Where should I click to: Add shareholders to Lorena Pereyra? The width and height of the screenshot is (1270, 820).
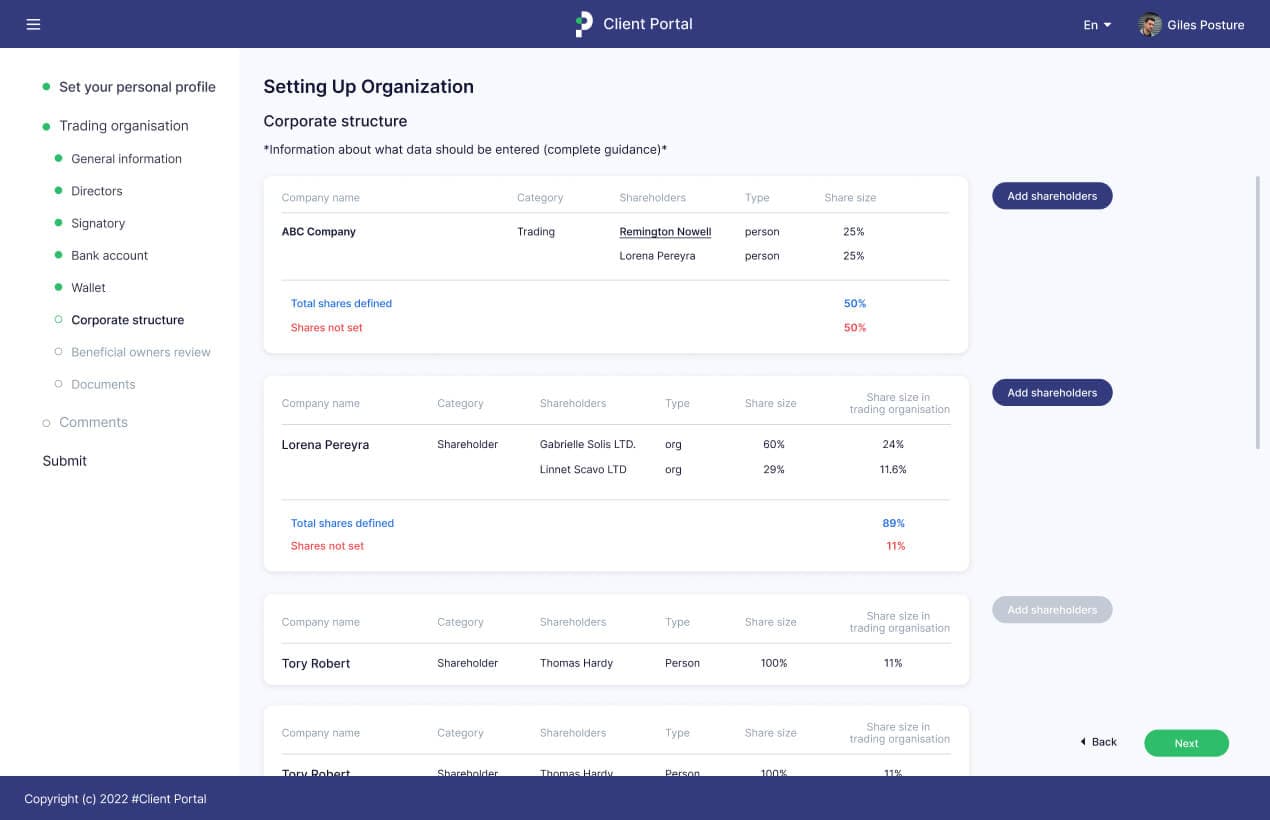pos(1051,393)
